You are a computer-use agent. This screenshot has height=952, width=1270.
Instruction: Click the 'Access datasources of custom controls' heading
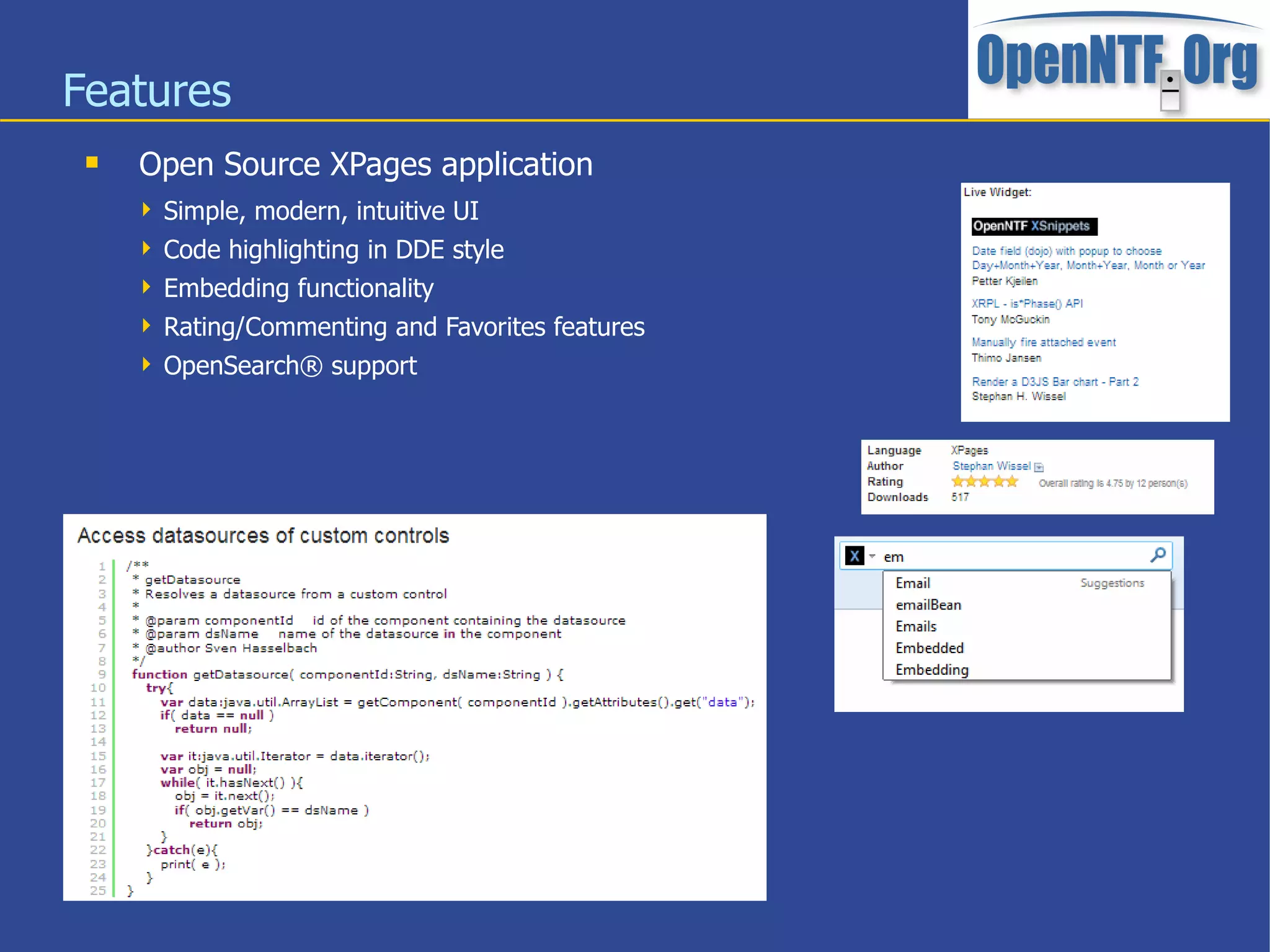click(x=263, y=535)
